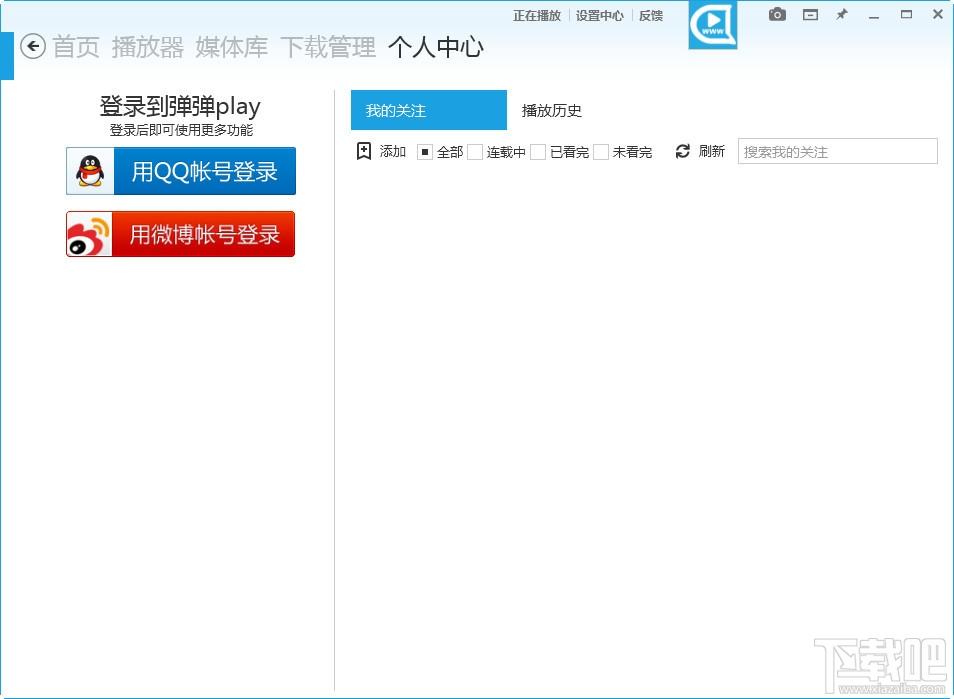This screenshot has width=954, height=699.
Task: Click the add bookmark icon
Action: [x=364, y=151]
